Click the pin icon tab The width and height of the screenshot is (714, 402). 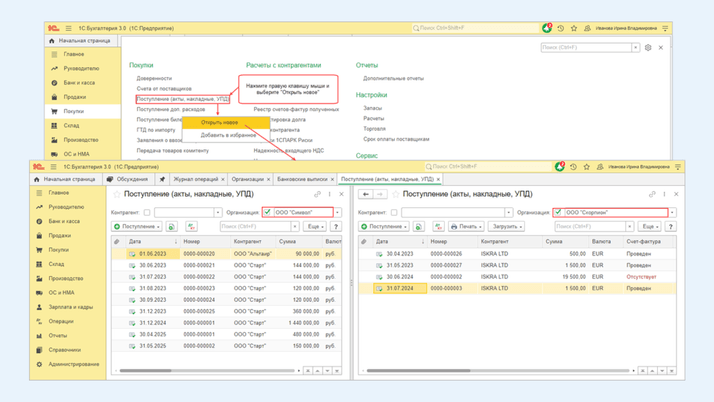[x=162, y=179]
